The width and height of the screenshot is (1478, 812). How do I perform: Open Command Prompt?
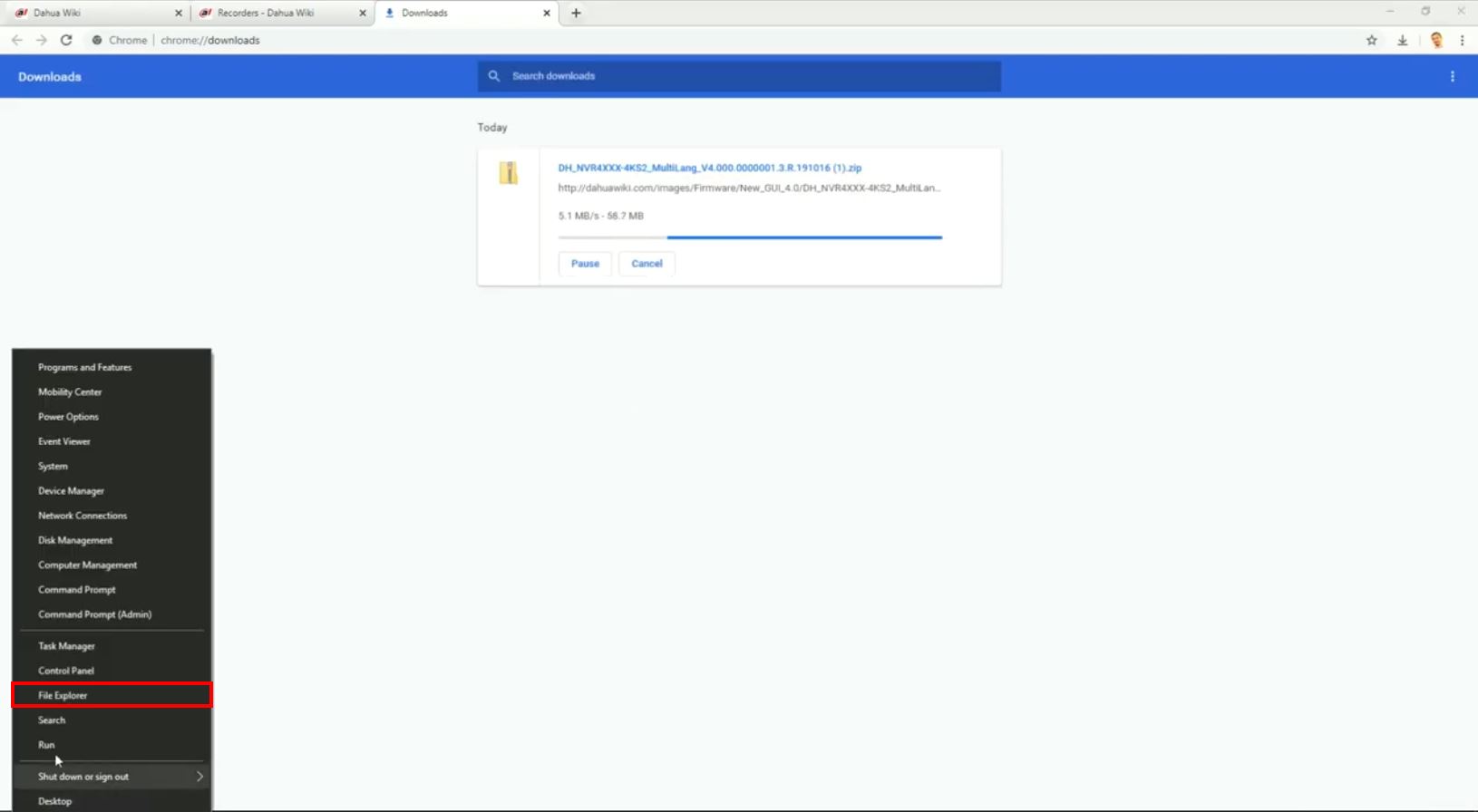click(112, 589)
